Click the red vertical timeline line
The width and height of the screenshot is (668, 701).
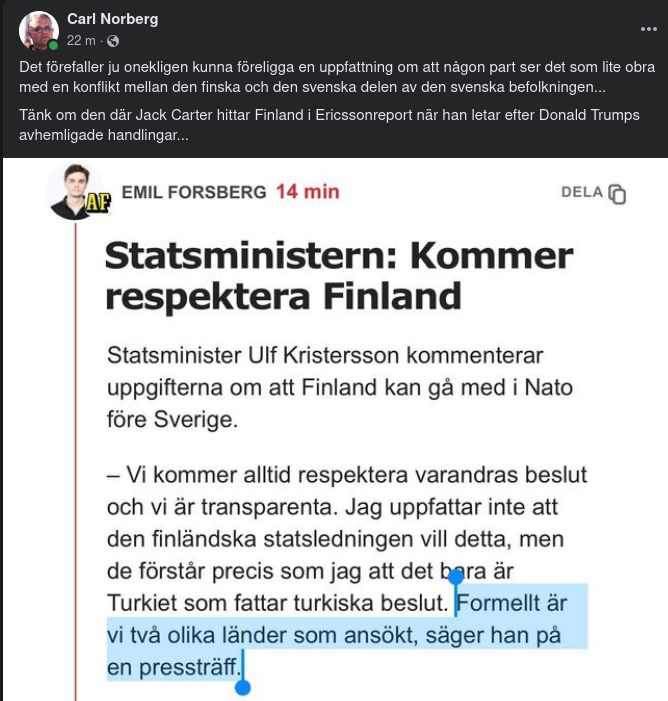tap(76, 450)
